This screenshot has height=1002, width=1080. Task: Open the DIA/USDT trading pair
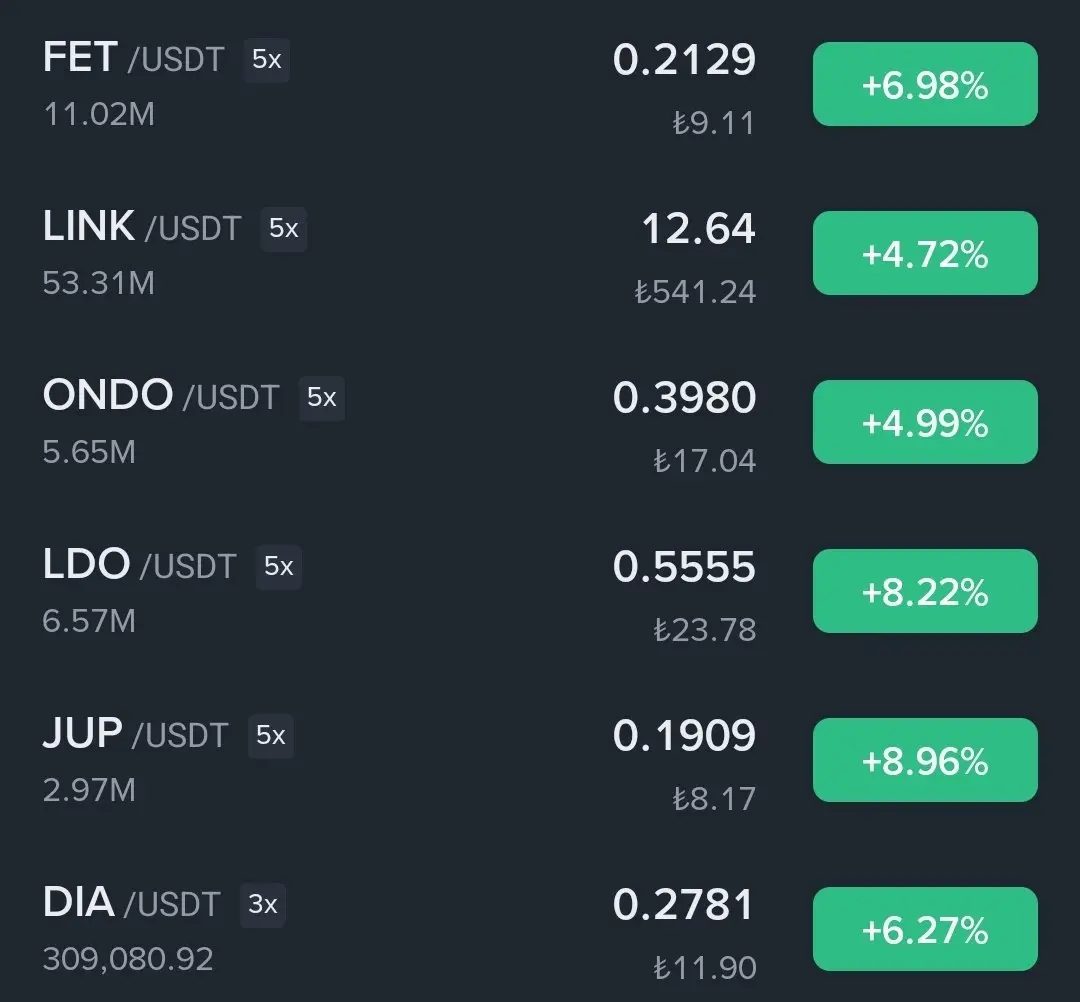click(x=130, y=904)
